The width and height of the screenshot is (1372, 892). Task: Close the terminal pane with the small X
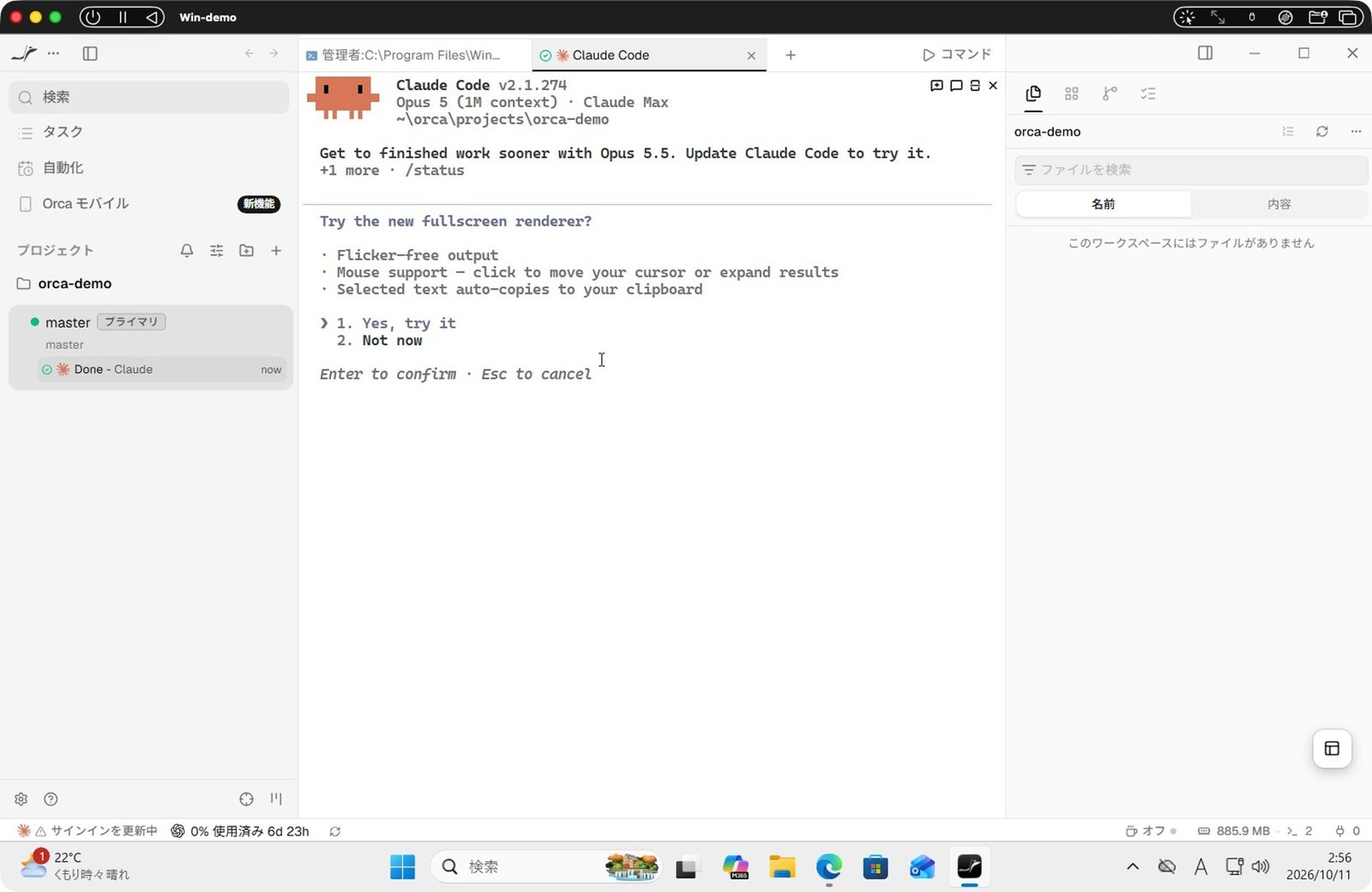993,85
